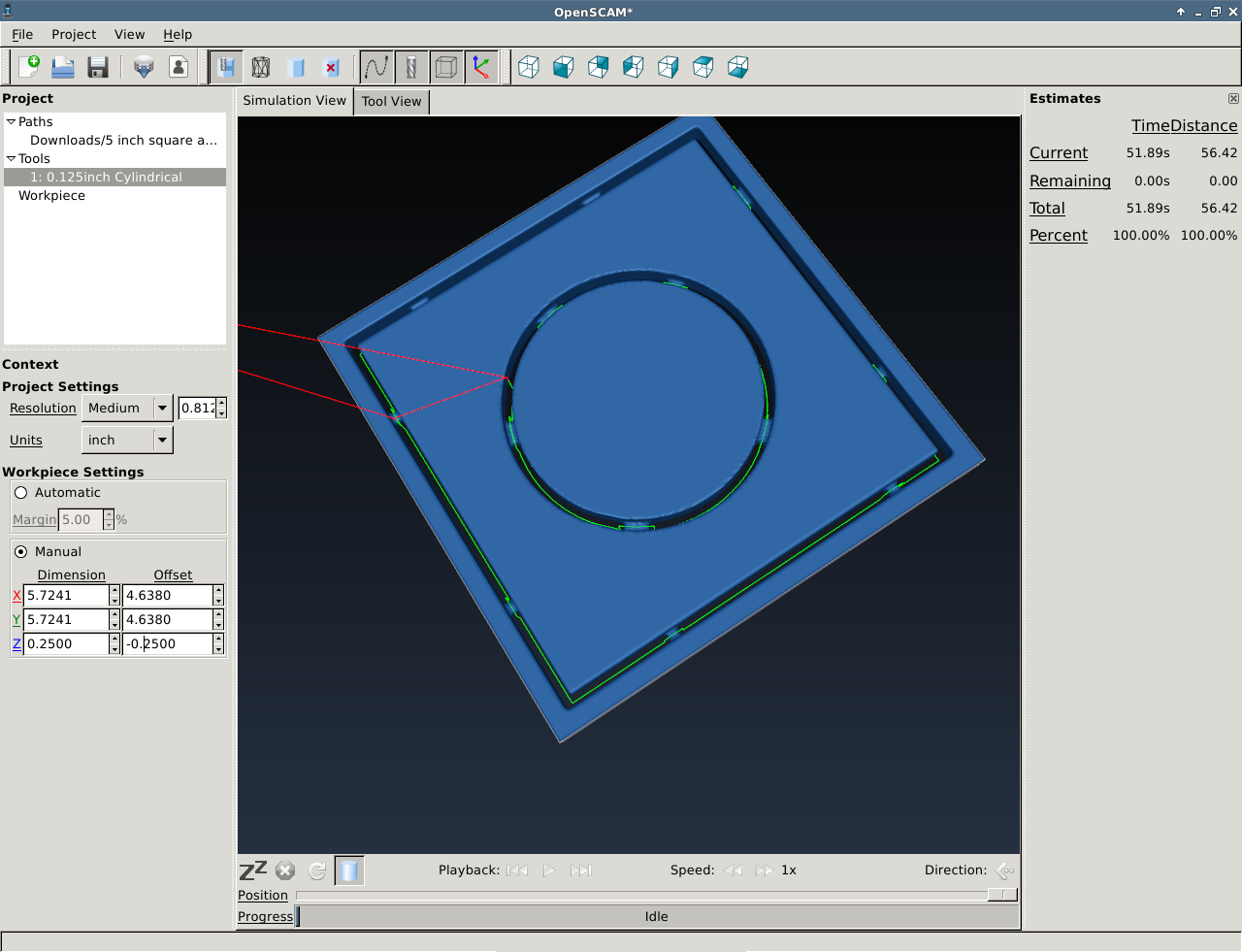Select the Automatic workpiece radio button

[x=21, y=493]
